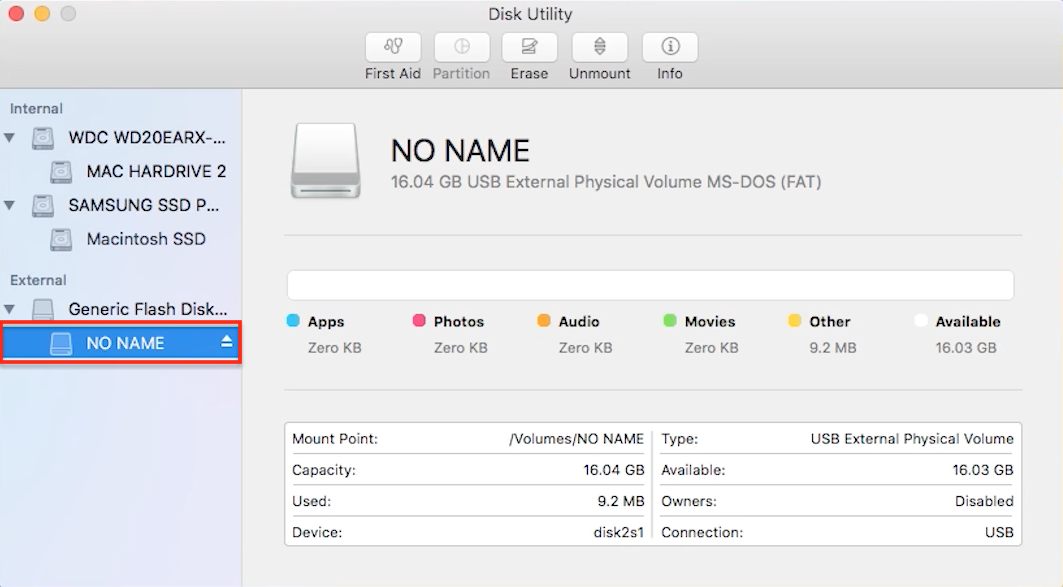Click the NO NAME drive icon in the header
1063x587 pixels.
point(324,160)
